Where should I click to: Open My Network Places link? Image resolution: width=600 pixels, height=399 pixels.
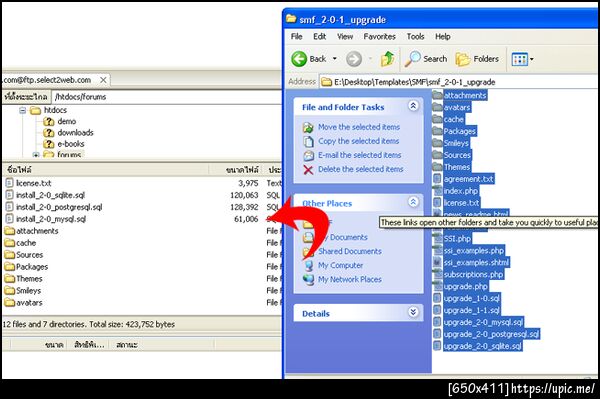(x=350, y=279)
